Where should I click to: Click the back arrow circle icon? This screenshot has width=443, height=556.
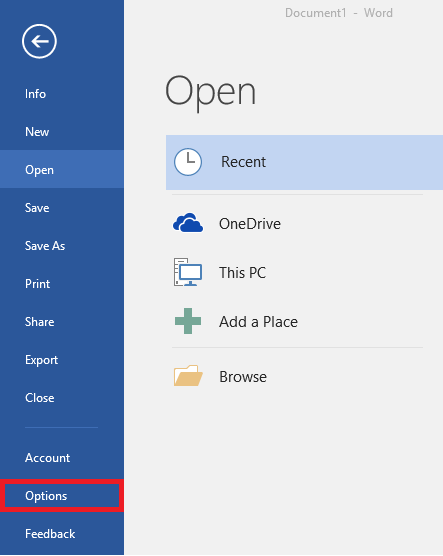coord(39,41)
